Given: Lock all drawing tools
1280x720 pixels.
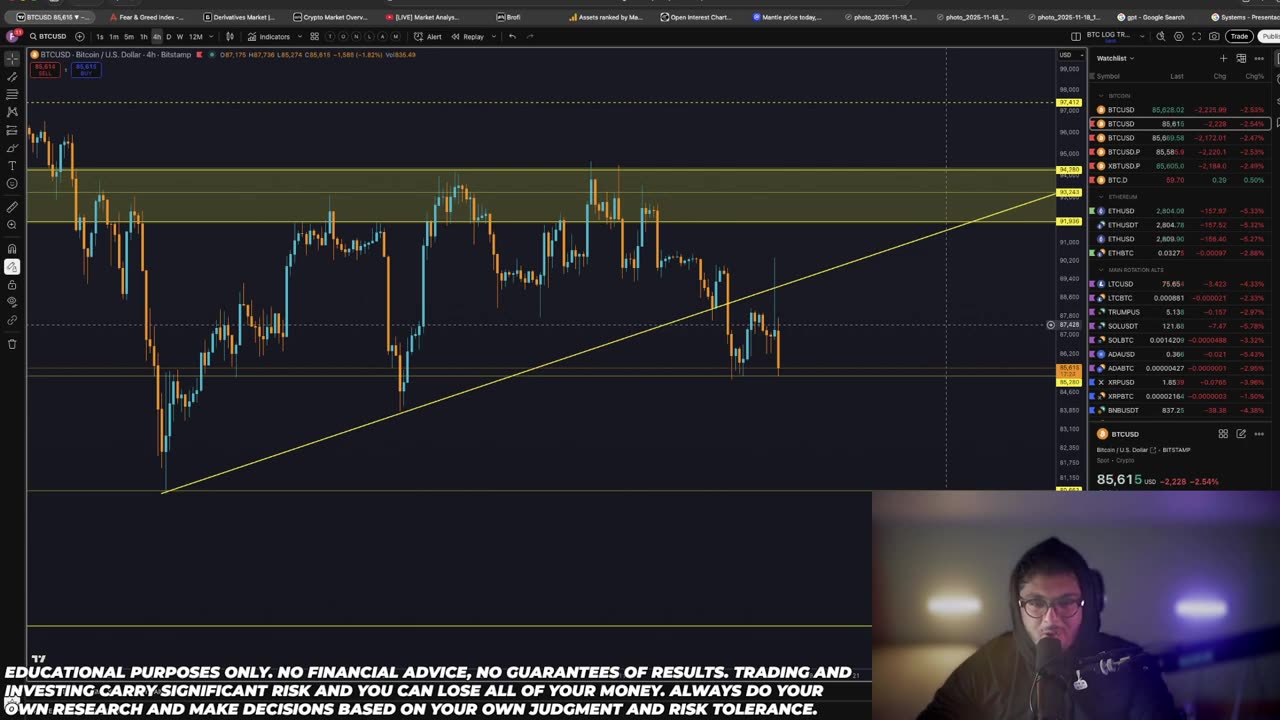Looking at the screenshot, I should coord(12,285).
